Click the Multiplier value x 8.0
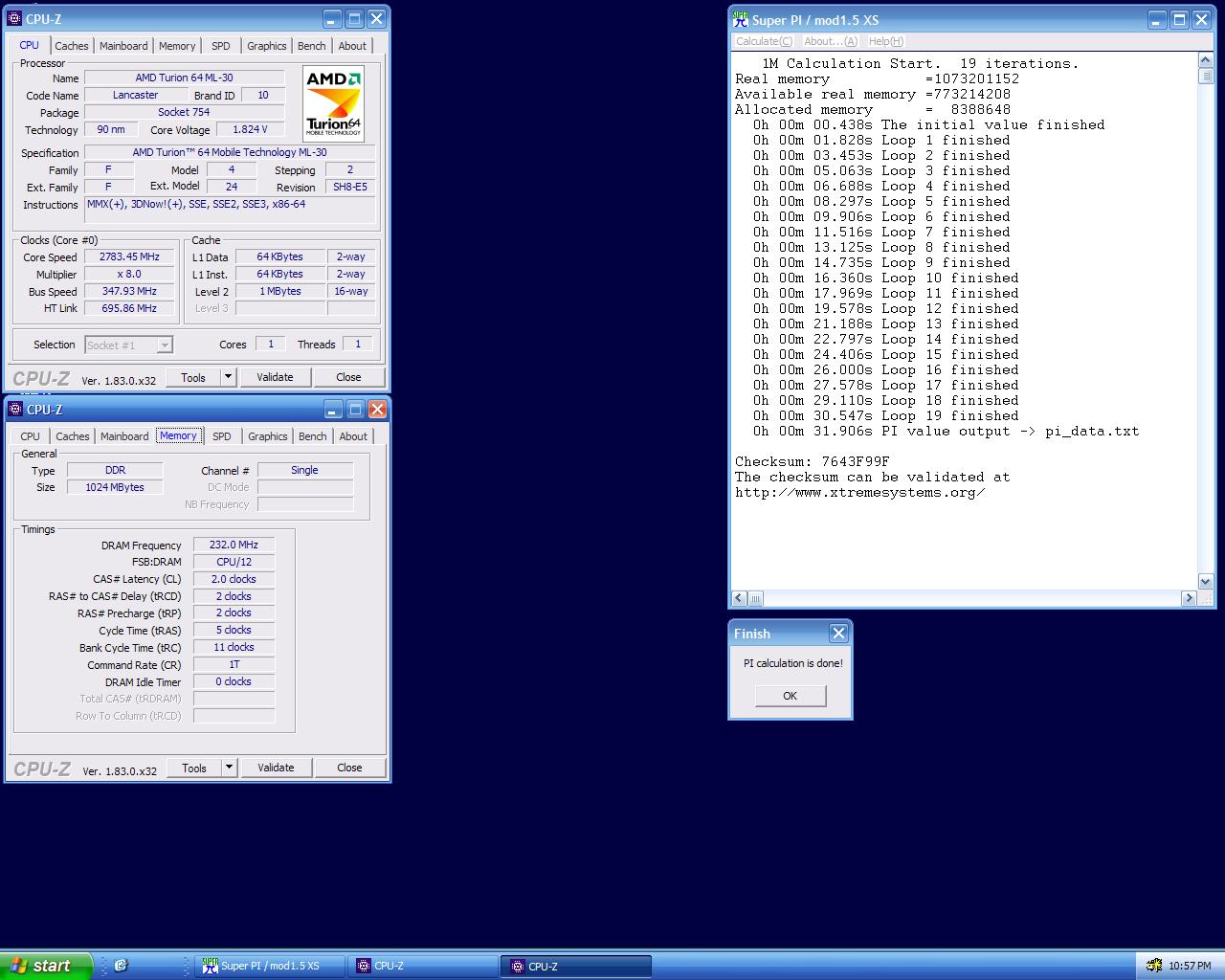Screen dimensions: 1225x980 pos(129,274)
